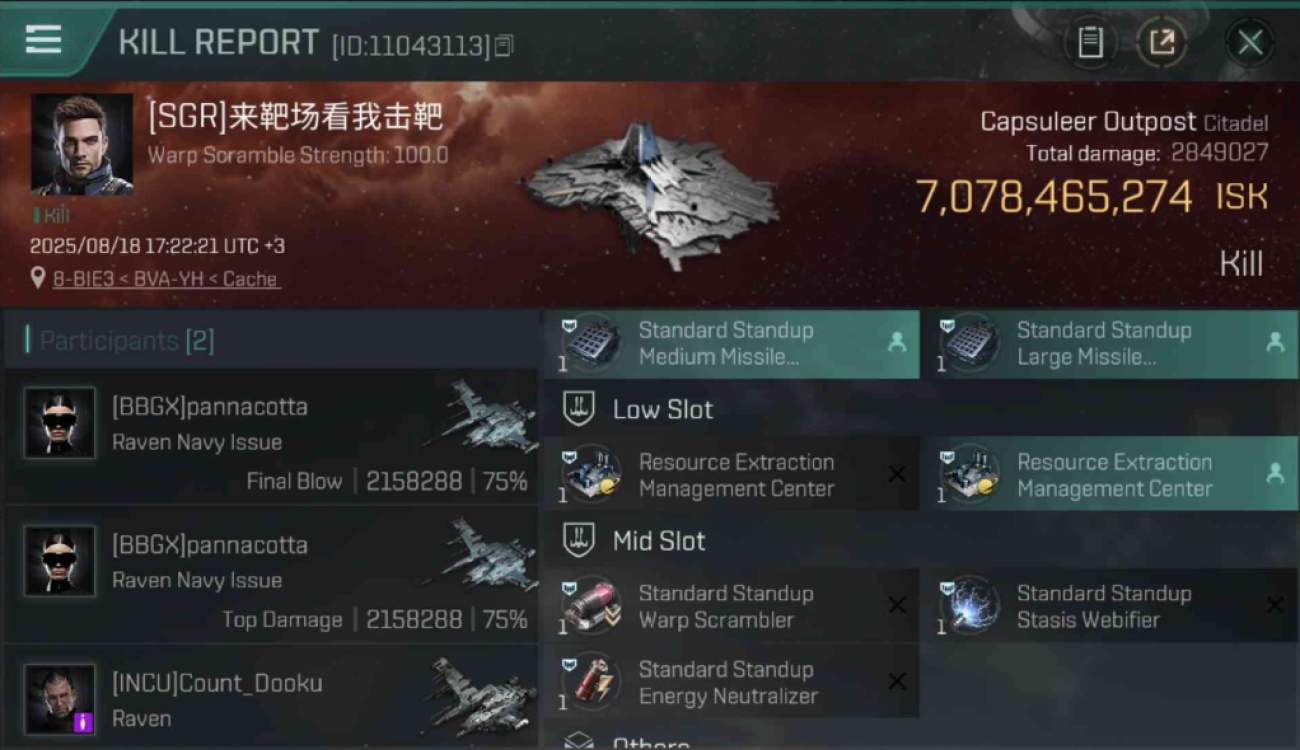View victim pilot portrait
This screenshot has width=1300, height=750.
click(x=82, y=144)
